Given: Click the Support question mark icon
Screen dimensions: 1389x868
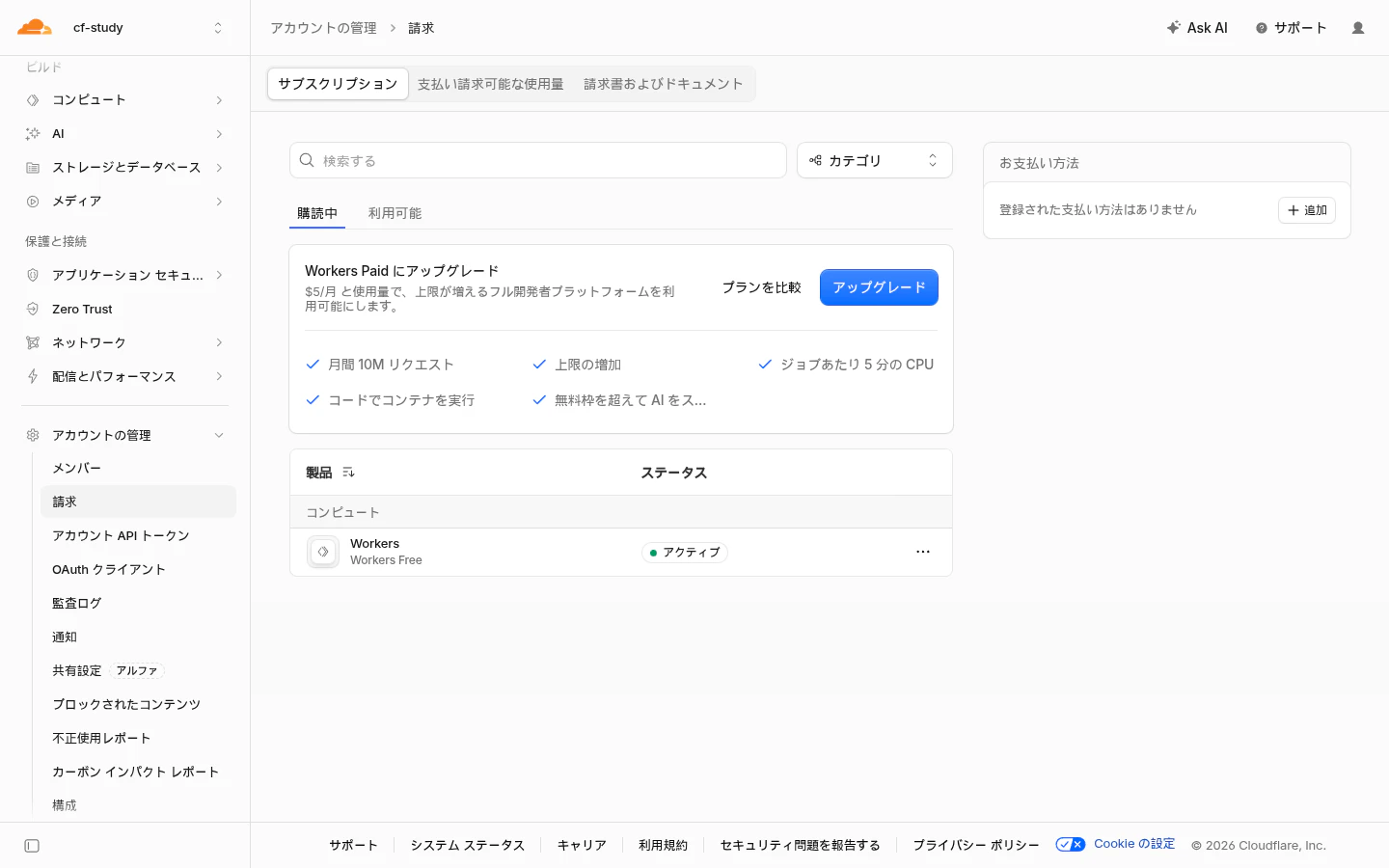Looking at the screenshot, I should click(1262, 28).
